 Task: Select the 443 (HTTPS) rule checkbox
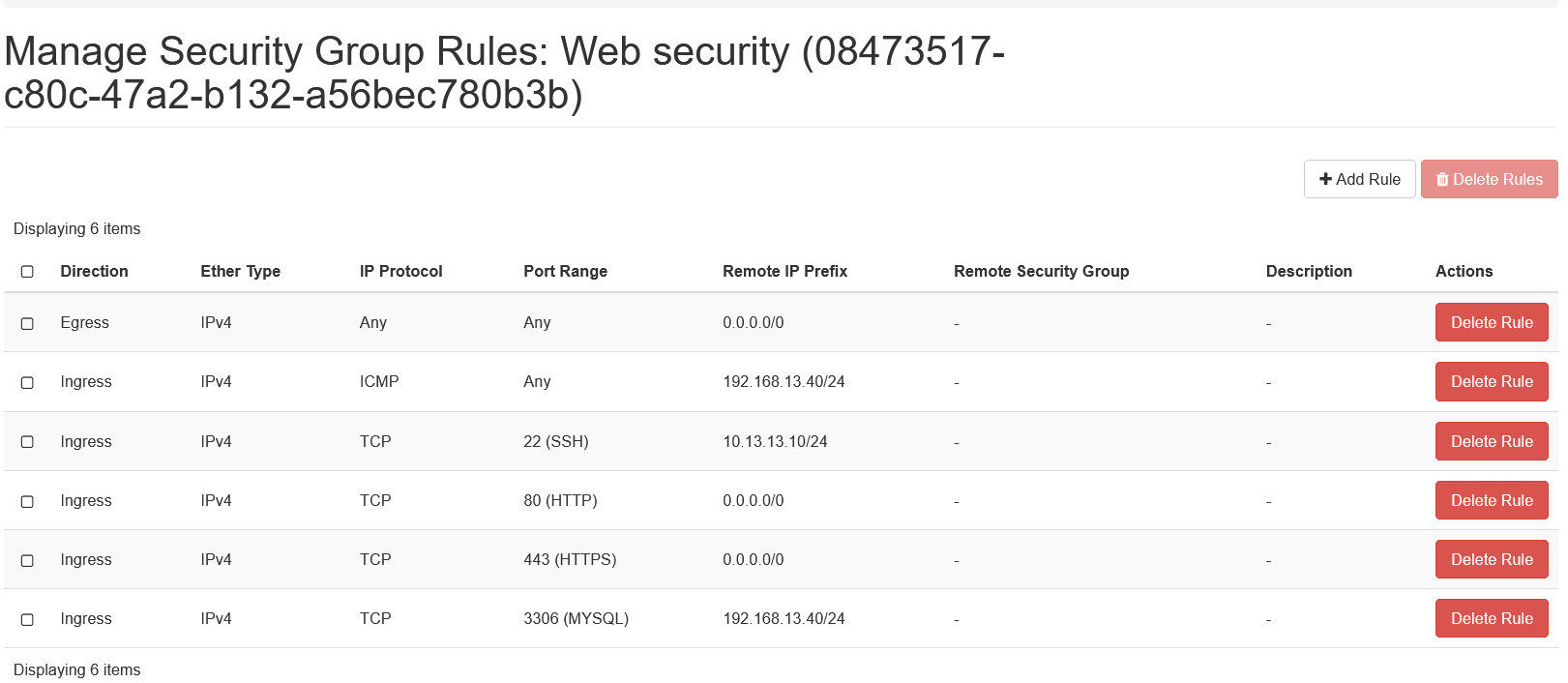tap(27, 560)
